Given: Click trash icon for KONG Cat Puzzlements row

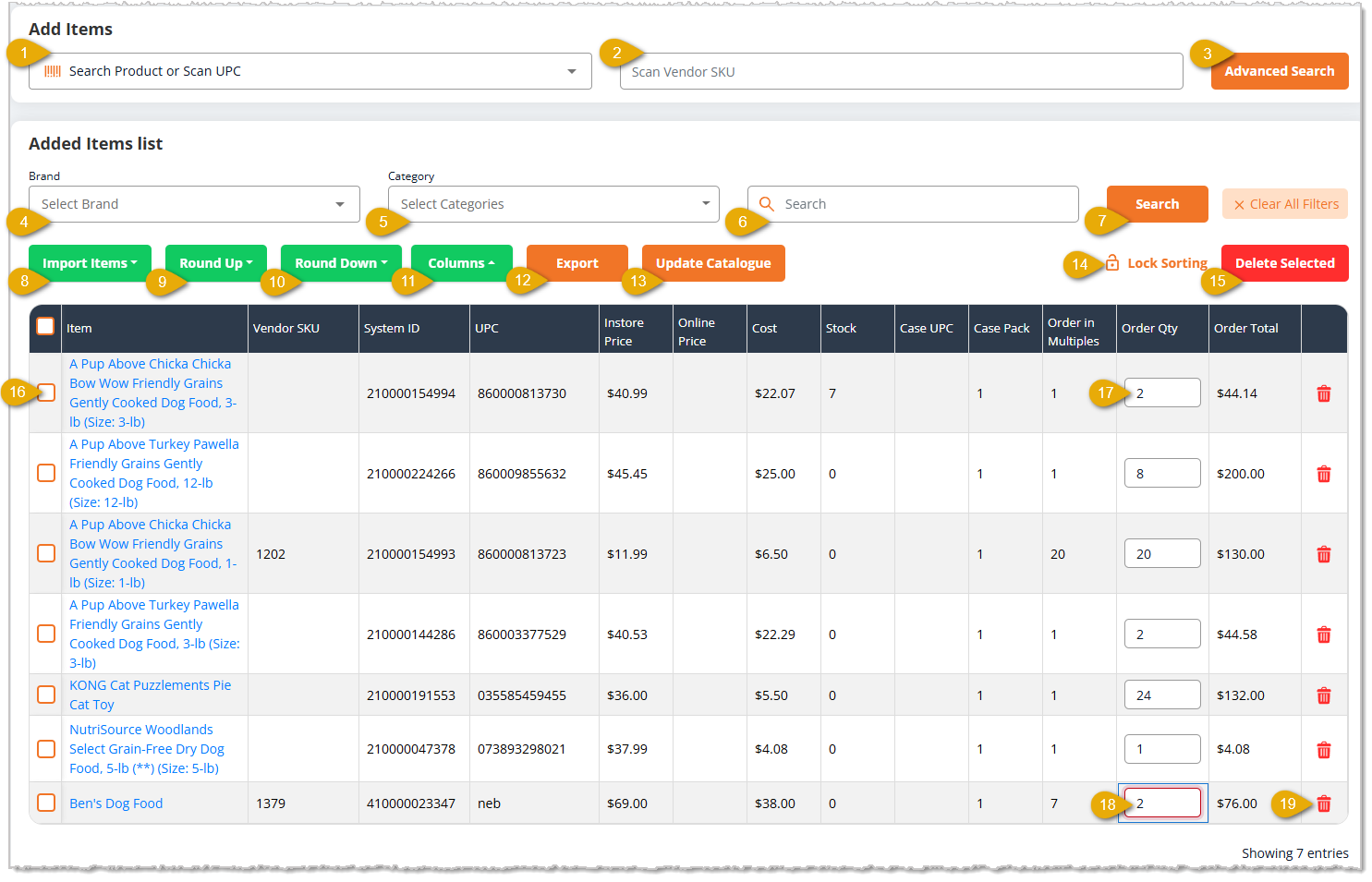Looking at the screenshot, I should 1323,695.
